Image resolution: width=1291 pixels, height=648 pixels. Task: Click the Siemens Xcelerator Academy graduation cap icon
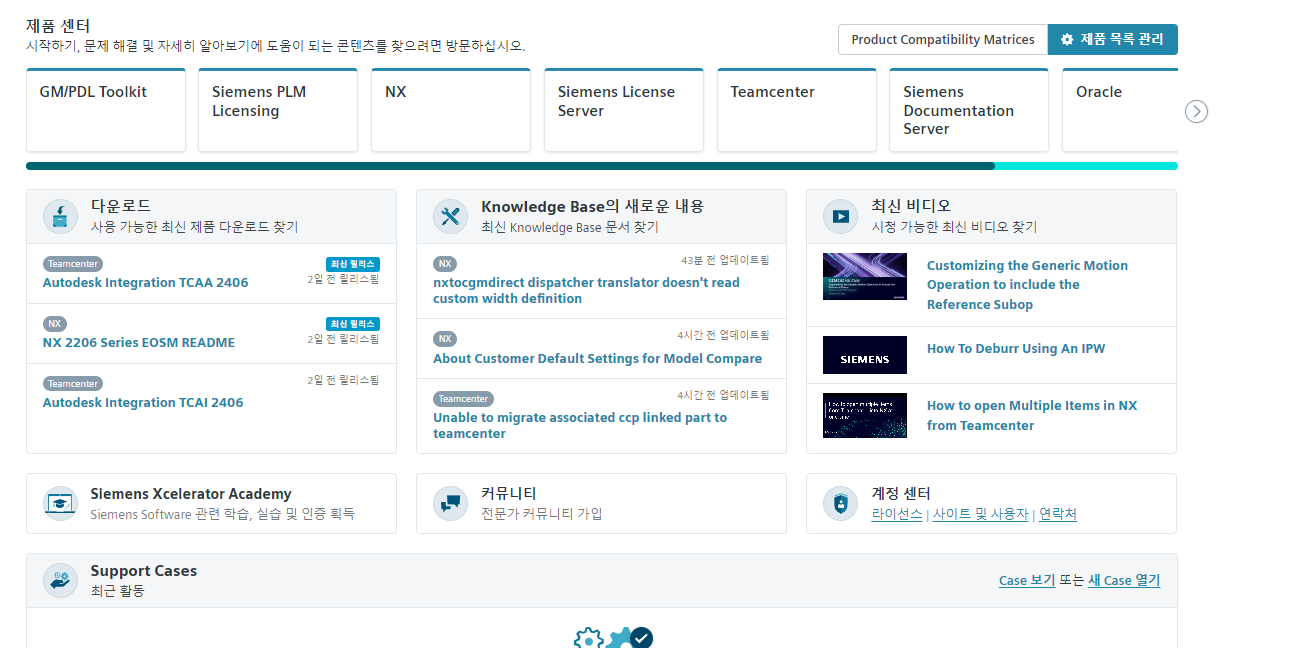pos(60,503)
